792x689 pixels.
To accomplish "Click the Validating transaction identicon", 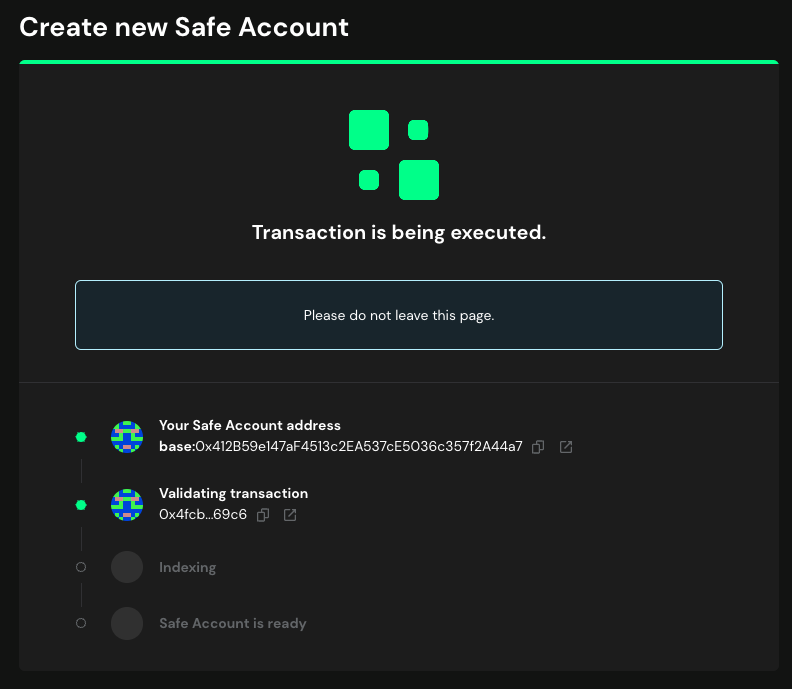I will [127, 505].
